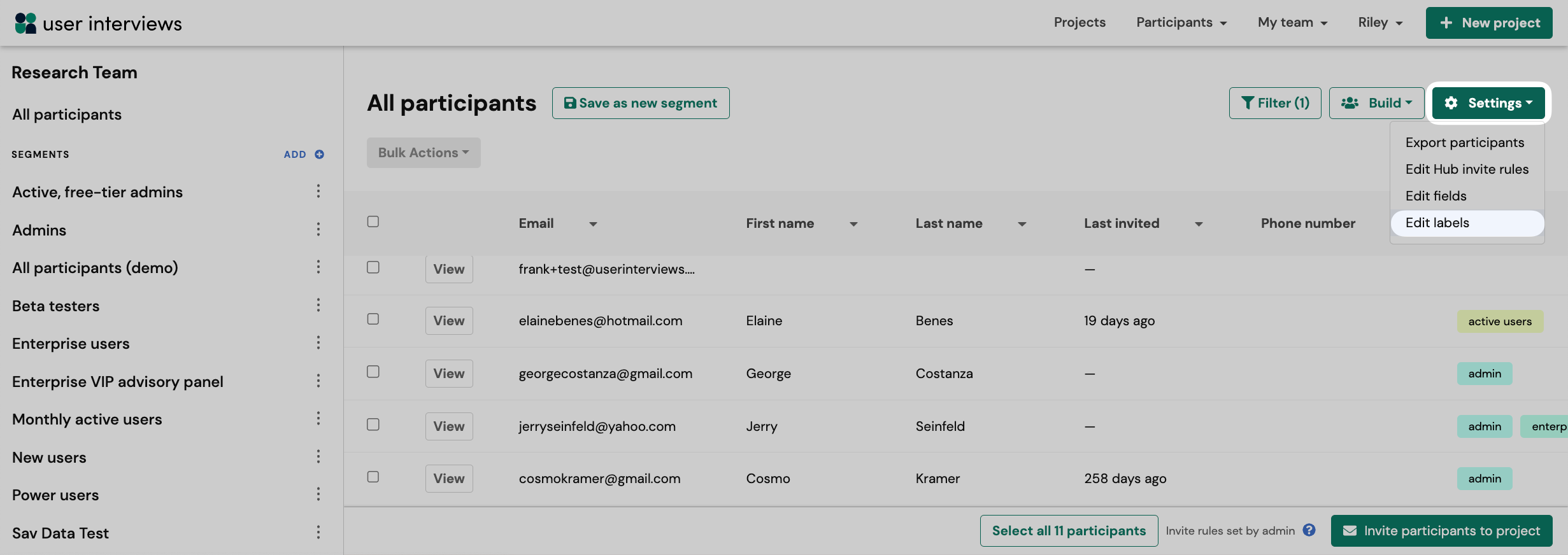Open the Enterprise users segment in sidebar
The image size is (1568, 555).
[x=71, y=344]
